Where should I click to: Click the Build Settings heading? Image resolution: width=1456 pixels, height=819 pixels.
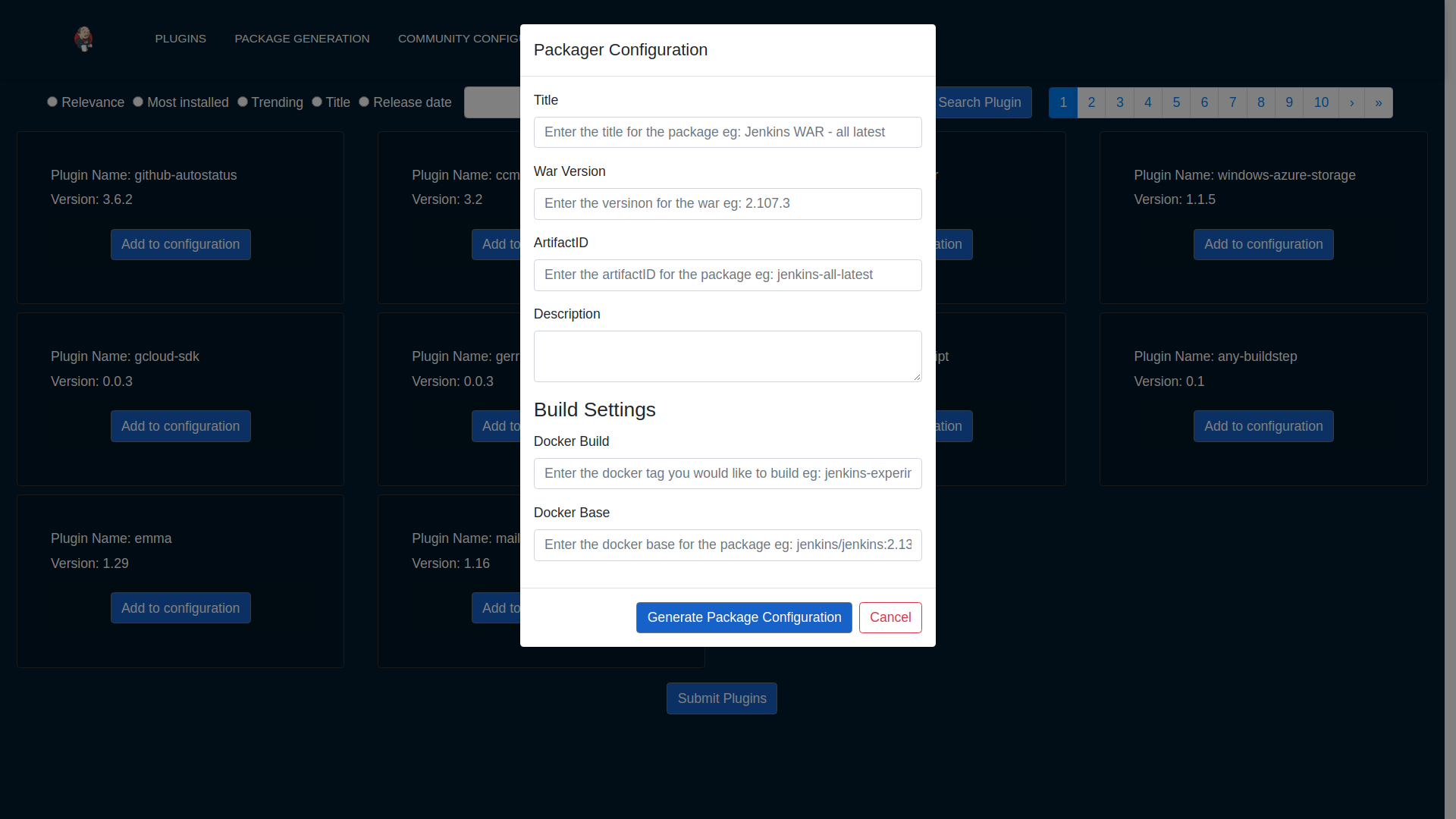pyautogui.click(x=595, y=409)
